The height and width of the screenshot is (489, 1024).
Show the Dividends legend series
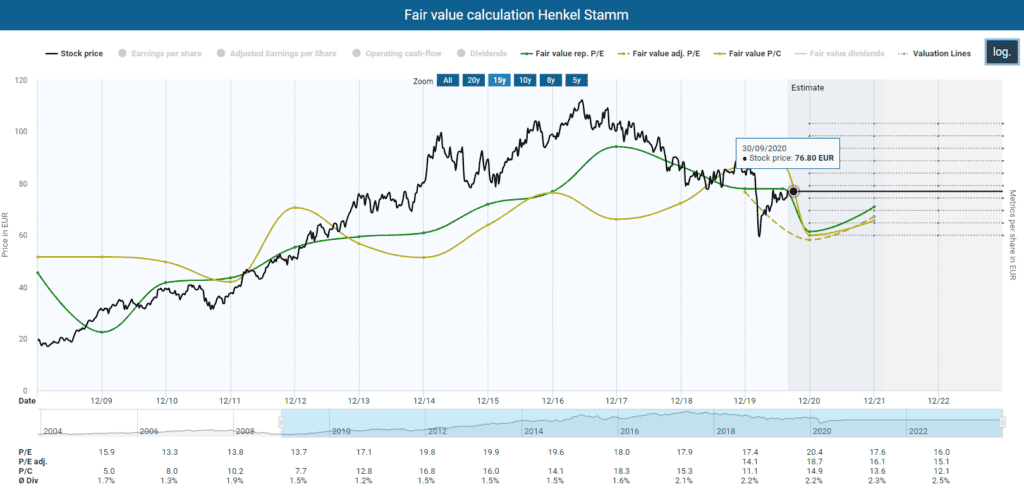pyautogui.click(x=482, y=54)
